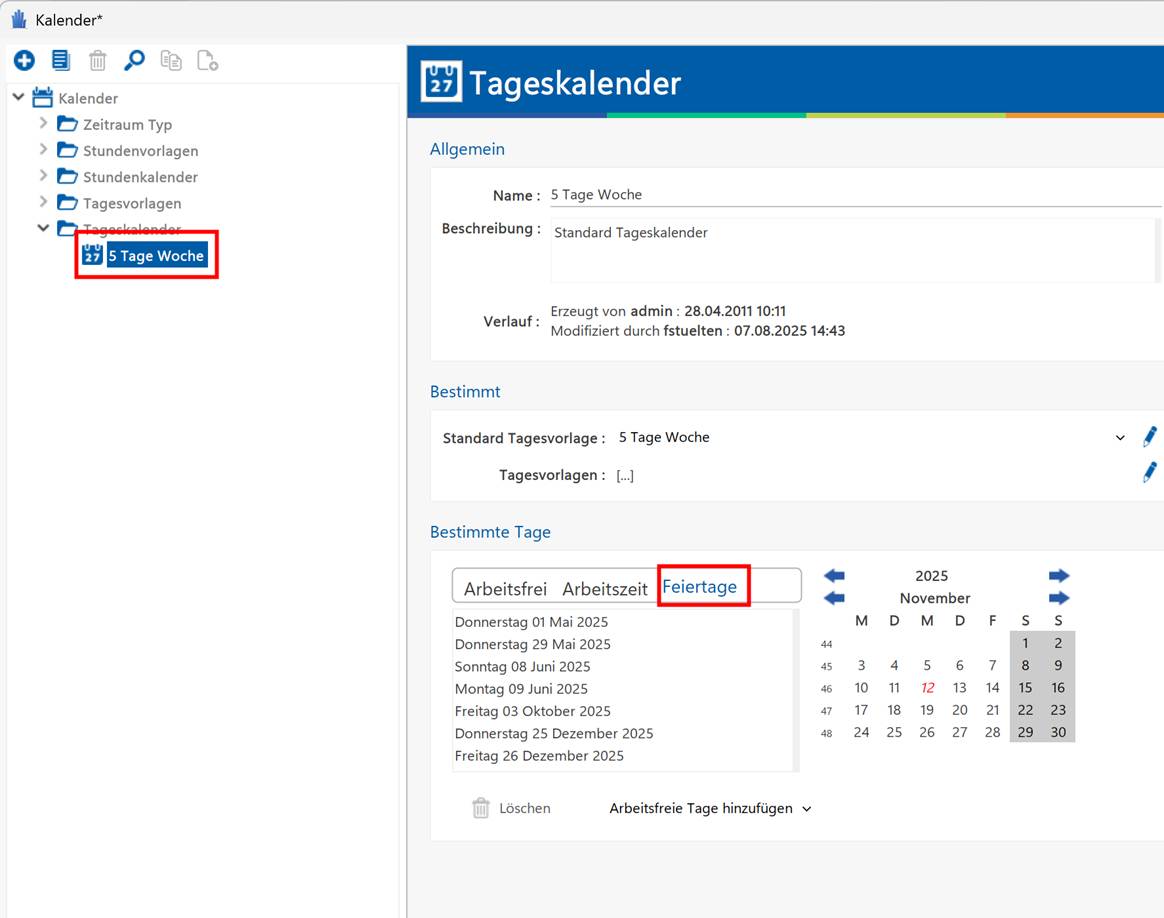Click the copy documents icon in the toolbar

click(x=171, y=60)
